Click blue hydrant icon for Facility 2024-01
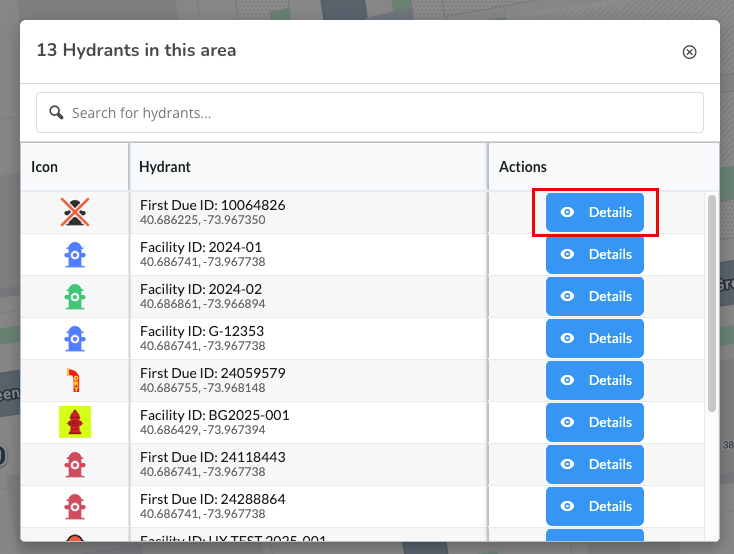Viewport: 734px width, 554px height. click(75, 254)
